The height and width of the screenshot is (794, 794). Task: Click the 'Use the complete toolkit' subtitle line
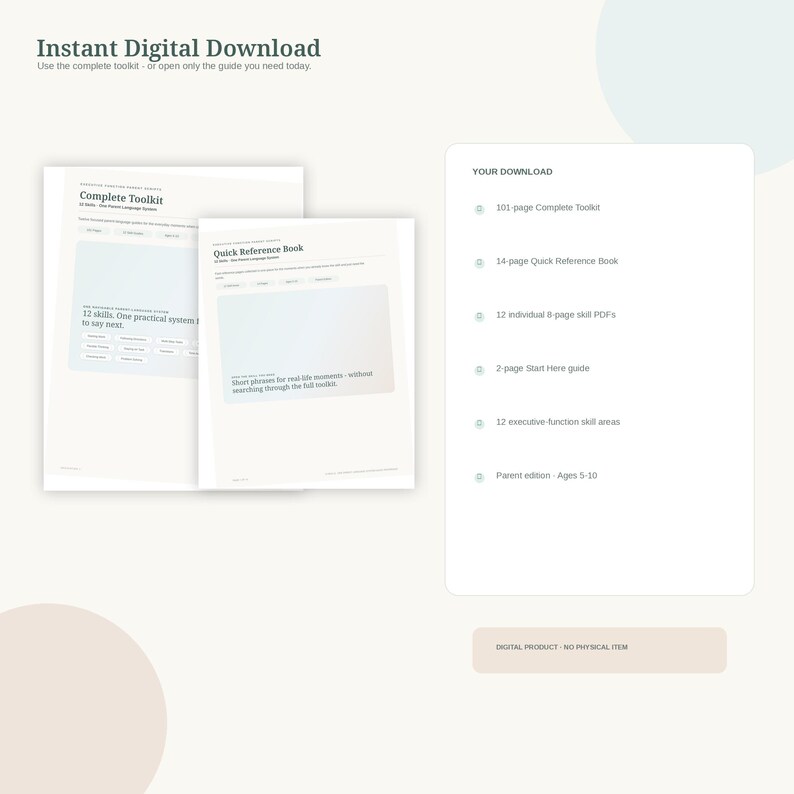pyautogui.click(x=174, y=66)
